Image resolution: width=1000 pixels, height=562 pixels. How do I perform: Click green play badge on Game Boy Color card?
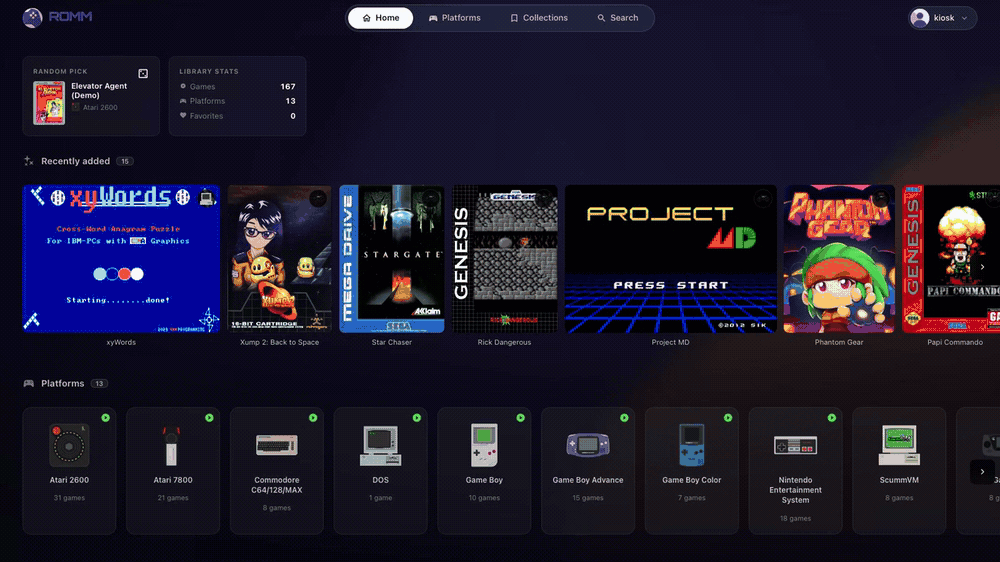click(x=728, y=418)
